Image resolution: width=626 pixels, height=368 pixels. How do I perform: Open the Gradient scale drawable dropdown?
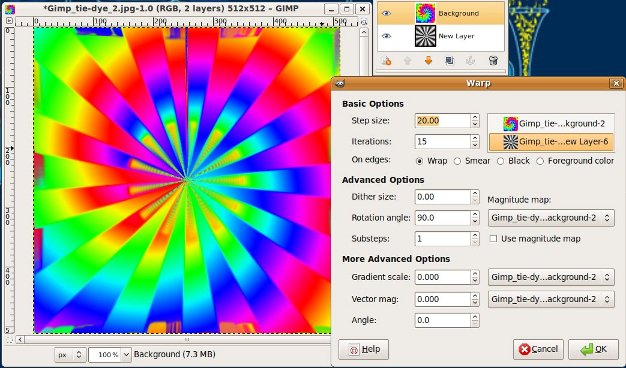click(551, 277)
